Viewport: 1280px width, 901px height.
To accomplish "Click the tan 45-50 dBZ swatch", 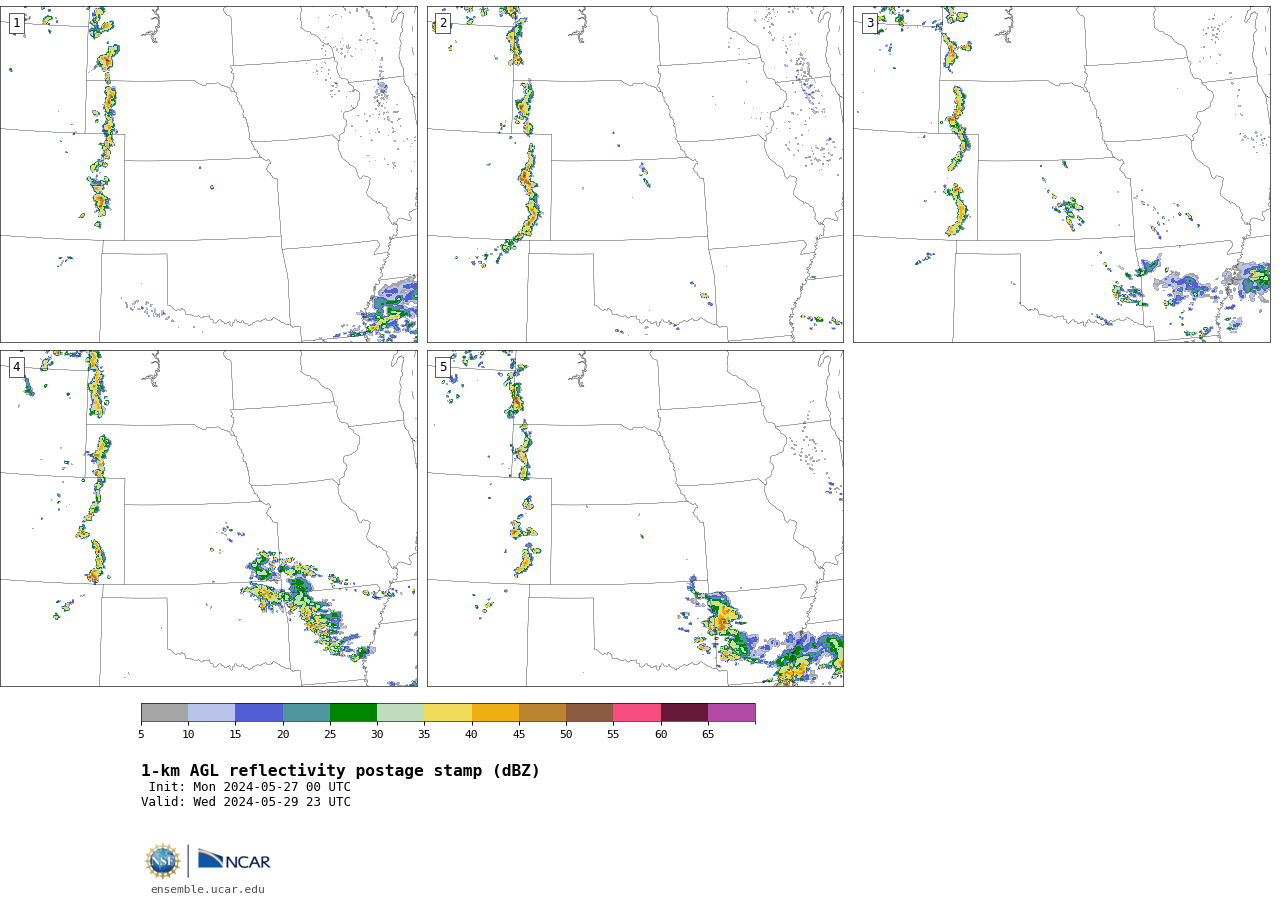I will coord(542,713).
